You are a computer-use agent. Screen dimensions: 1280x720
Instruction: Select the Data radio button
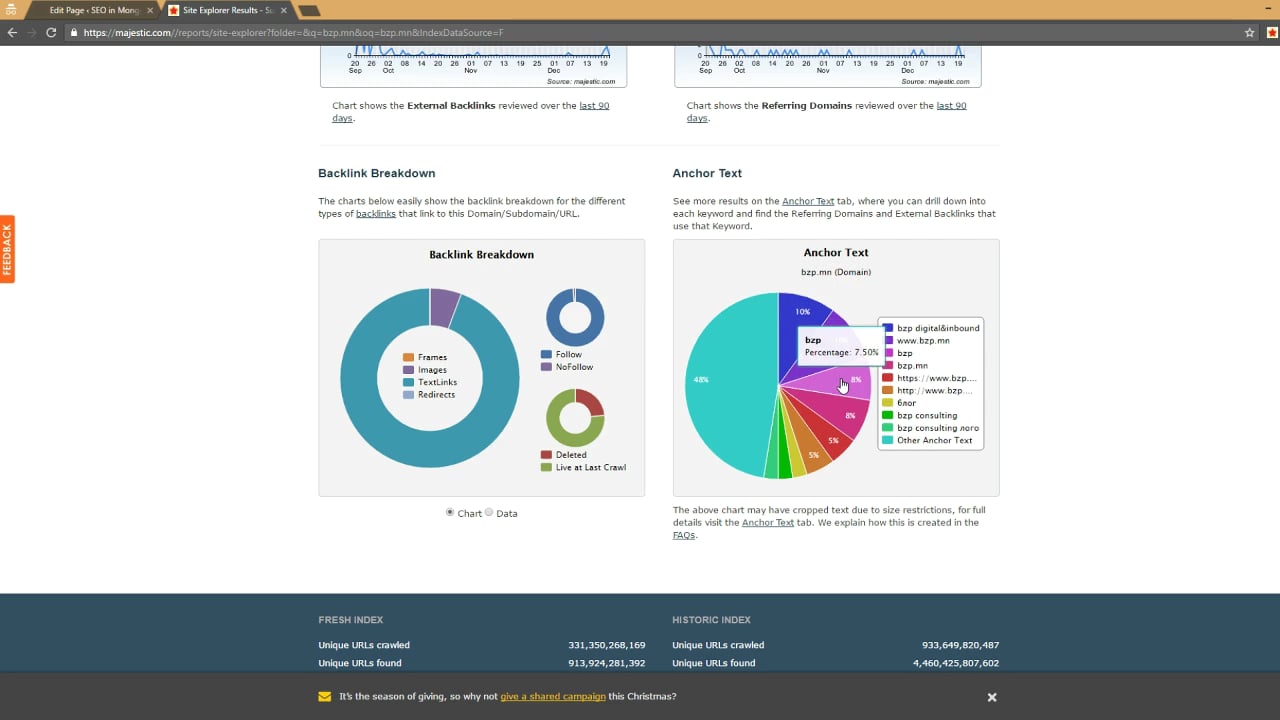coord(489,512)
